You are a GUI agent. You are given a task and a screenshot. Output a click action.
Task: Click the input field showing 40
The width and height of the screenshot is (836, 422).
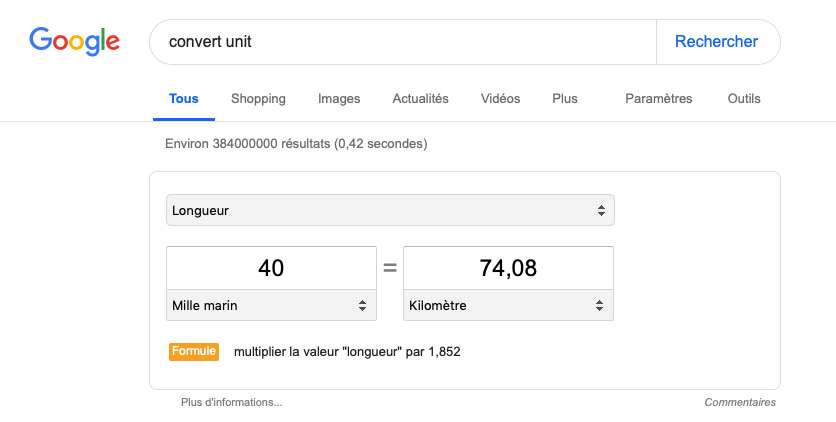pos(271,268)
